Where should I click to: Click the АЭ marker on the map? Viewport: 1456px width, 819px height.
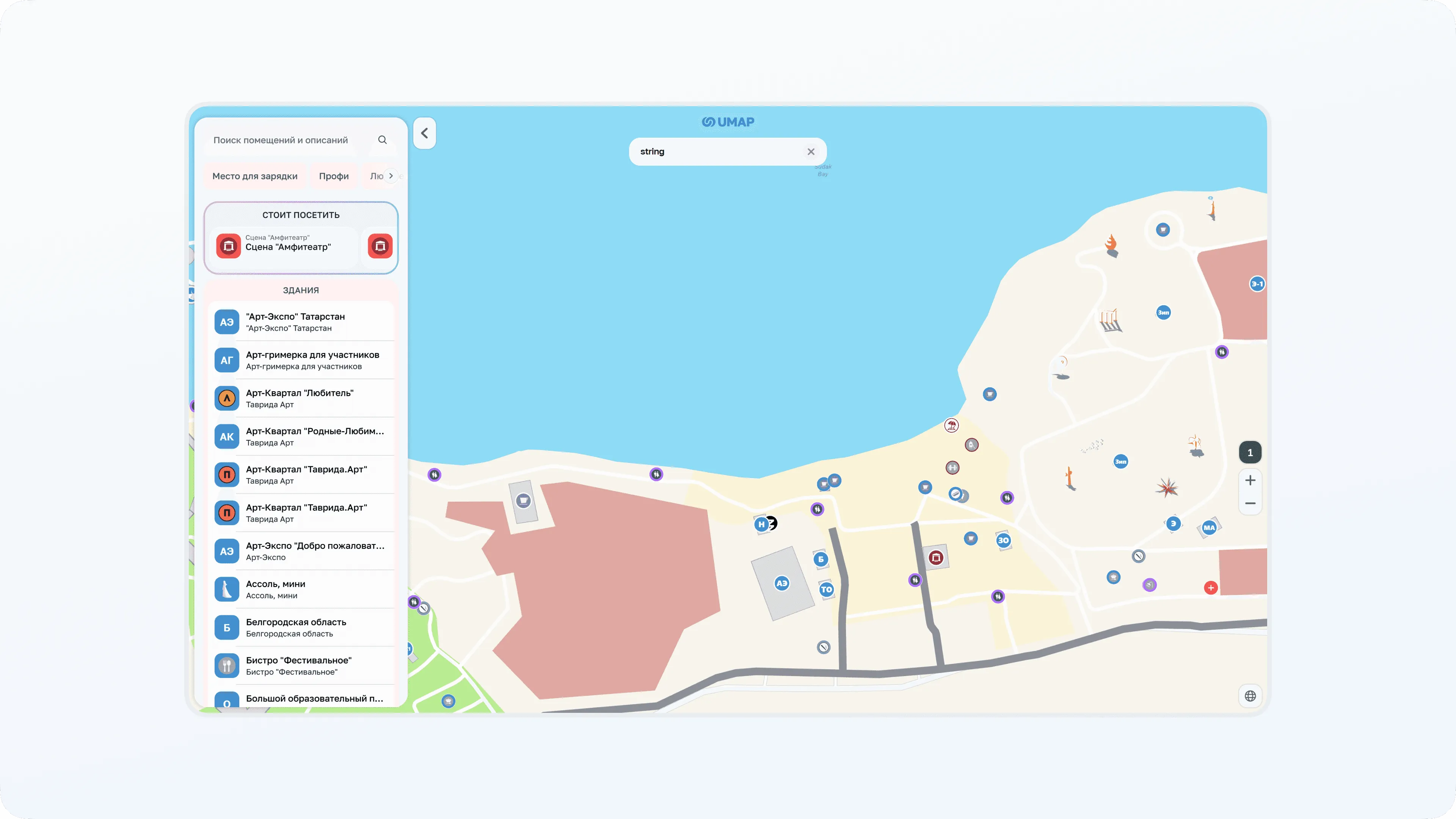pos(782,583)
